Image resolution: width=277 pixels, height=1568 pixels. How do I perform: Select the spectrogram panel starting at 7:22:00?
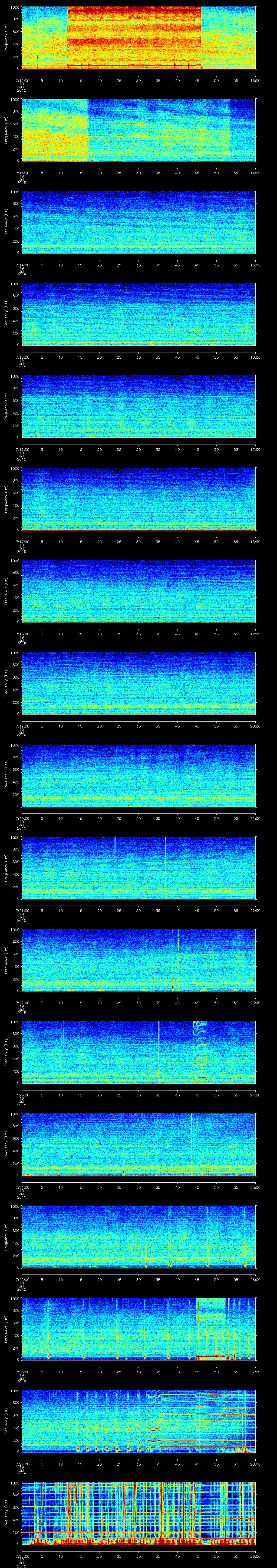click(x=139, y=960)
